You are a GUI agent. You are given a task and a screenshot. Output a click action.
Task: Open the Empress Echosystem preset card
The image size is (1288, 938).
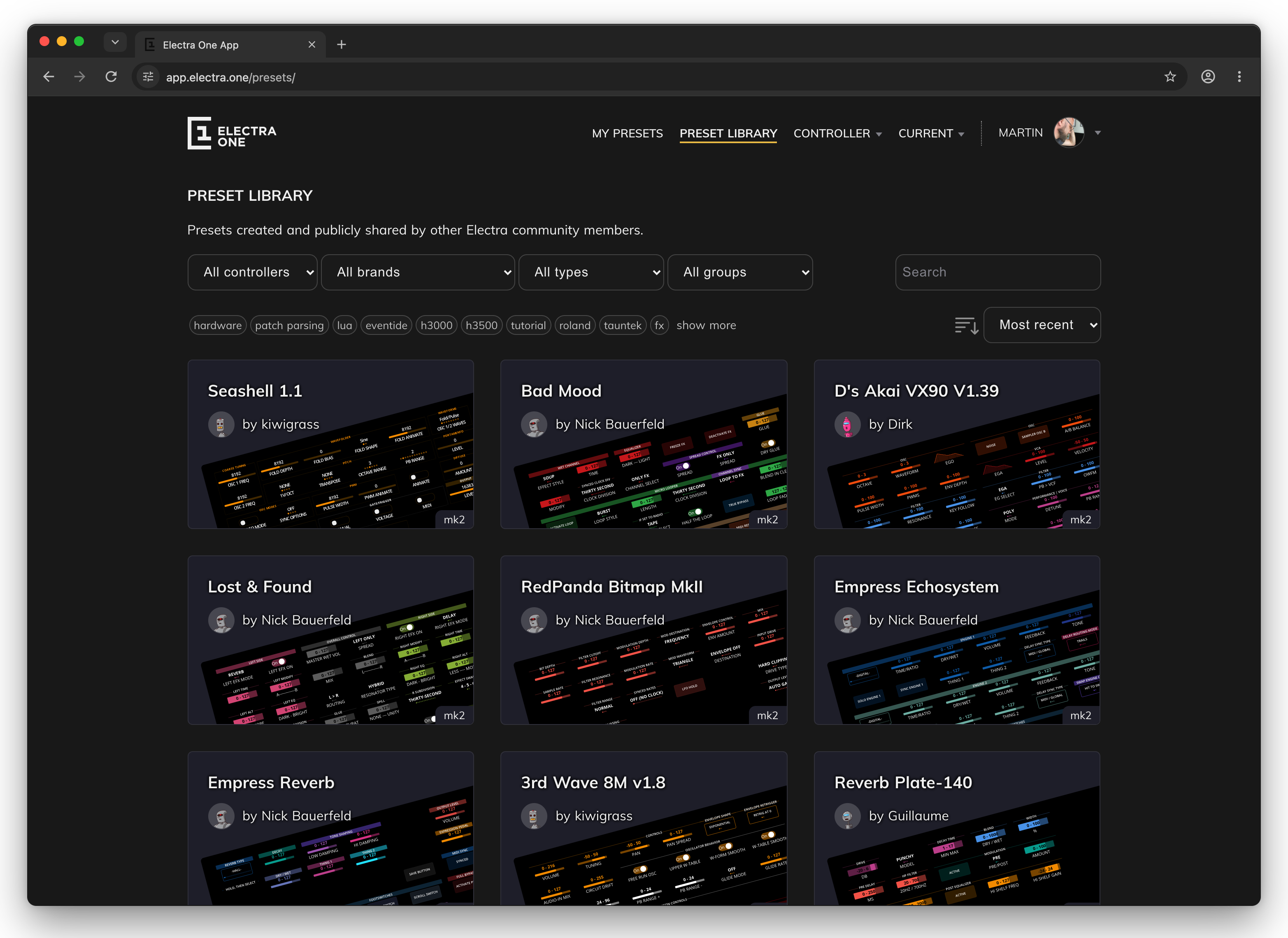[x=957, y=640]
